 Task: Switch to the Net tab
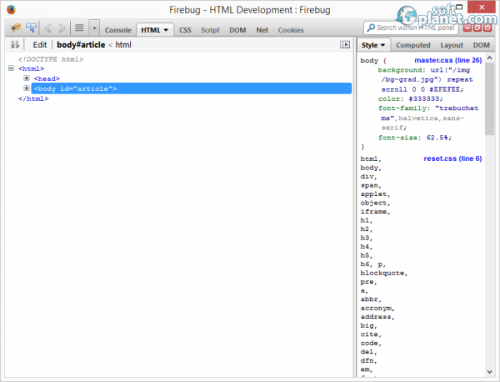(x=262, y=30)
